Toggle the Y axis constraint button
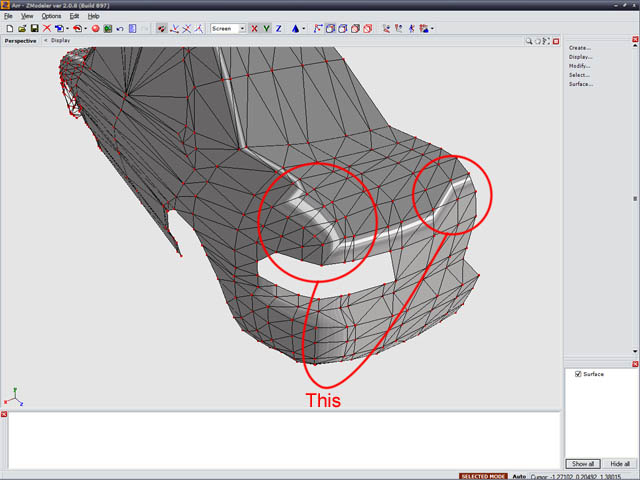The width and height of the screenshot is (640, 480). (x=266, y=29)
